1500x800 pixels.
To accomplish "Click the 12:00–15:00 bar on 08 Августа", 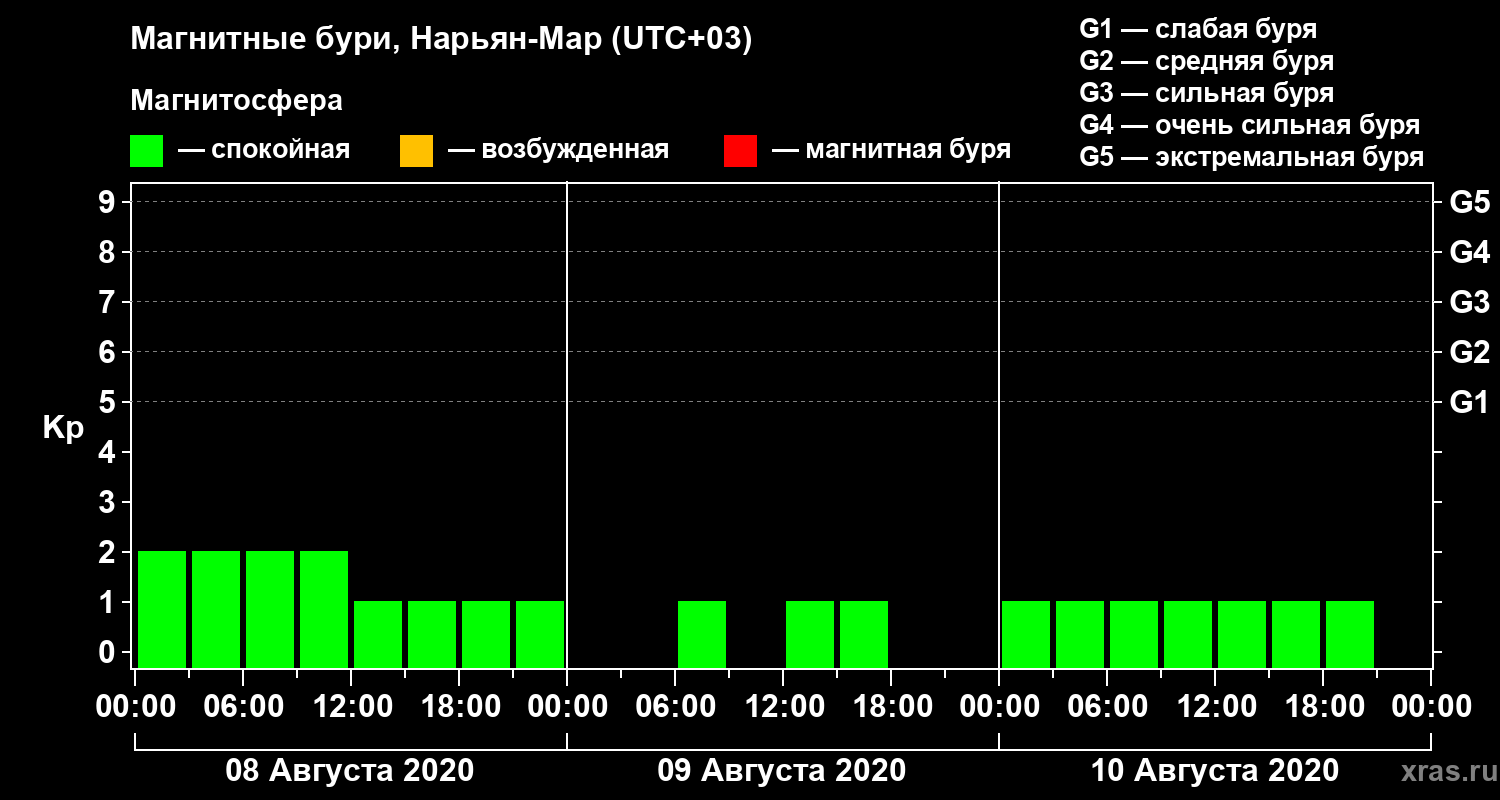I will pyautogui.click(x=378, y=634).
